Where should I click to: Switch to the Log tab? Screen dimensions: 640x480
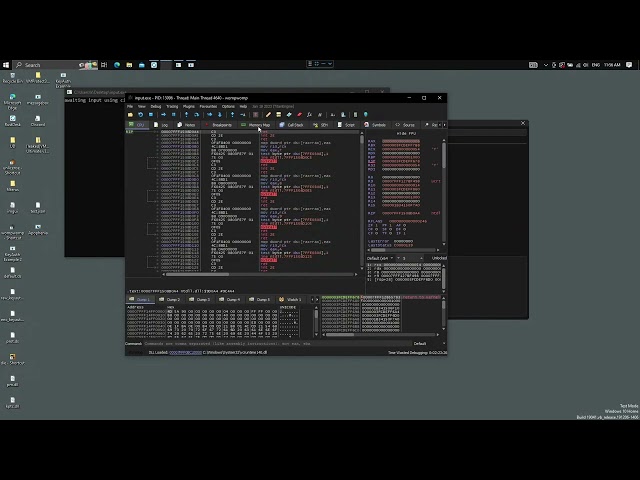(161, 125)
